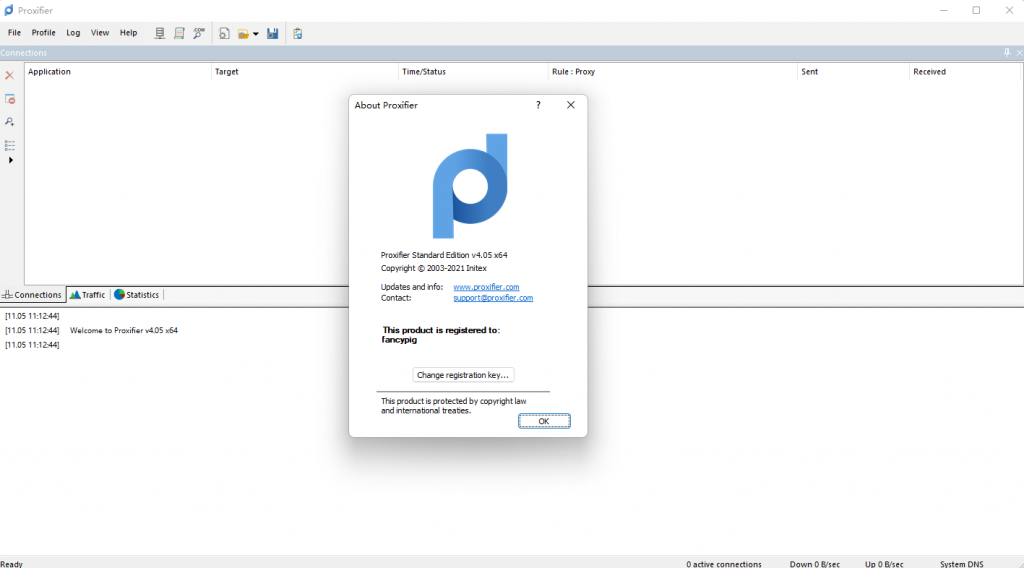
Task: Open the Profile menu
Action: pos(44,33)
